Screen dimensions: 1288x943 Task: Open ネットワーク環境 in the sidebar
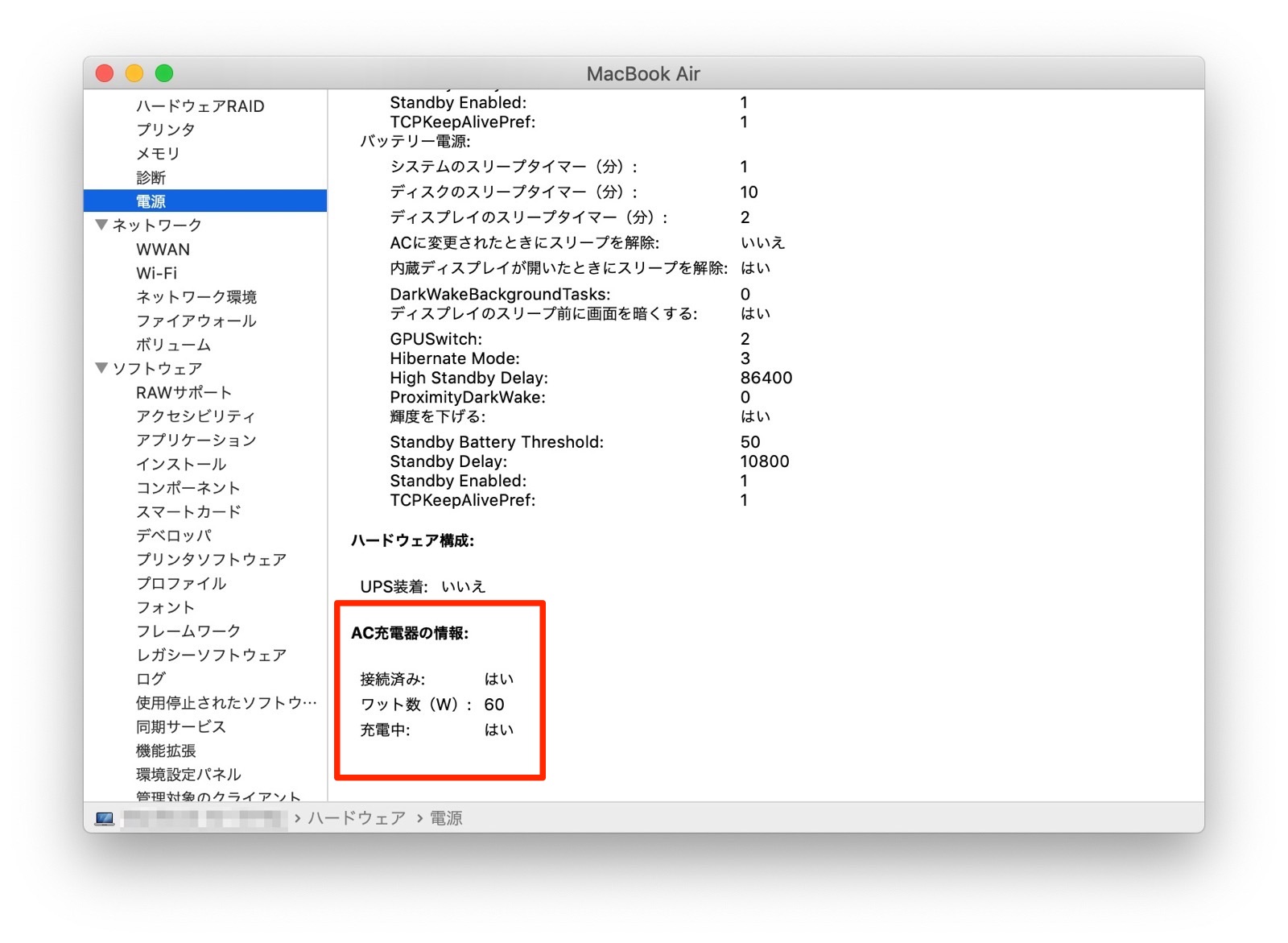196,296
